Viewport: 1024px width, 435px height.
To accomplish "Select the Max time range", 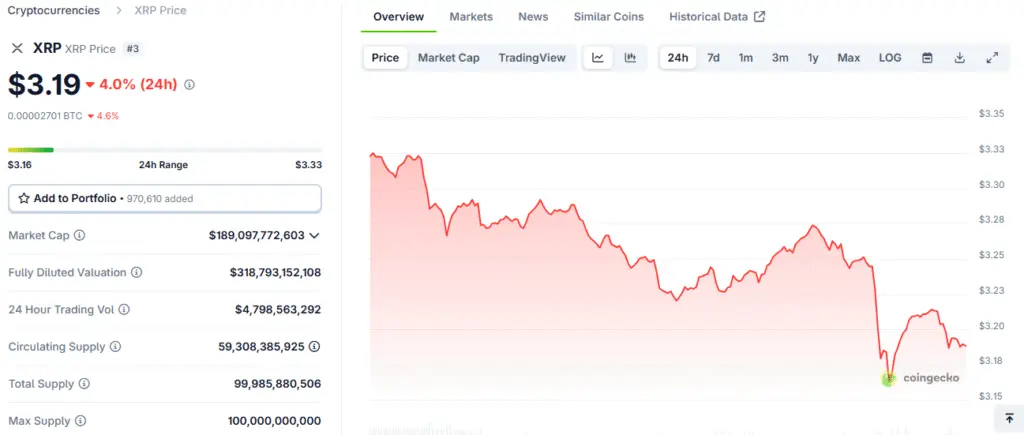I will pos(848,58).
